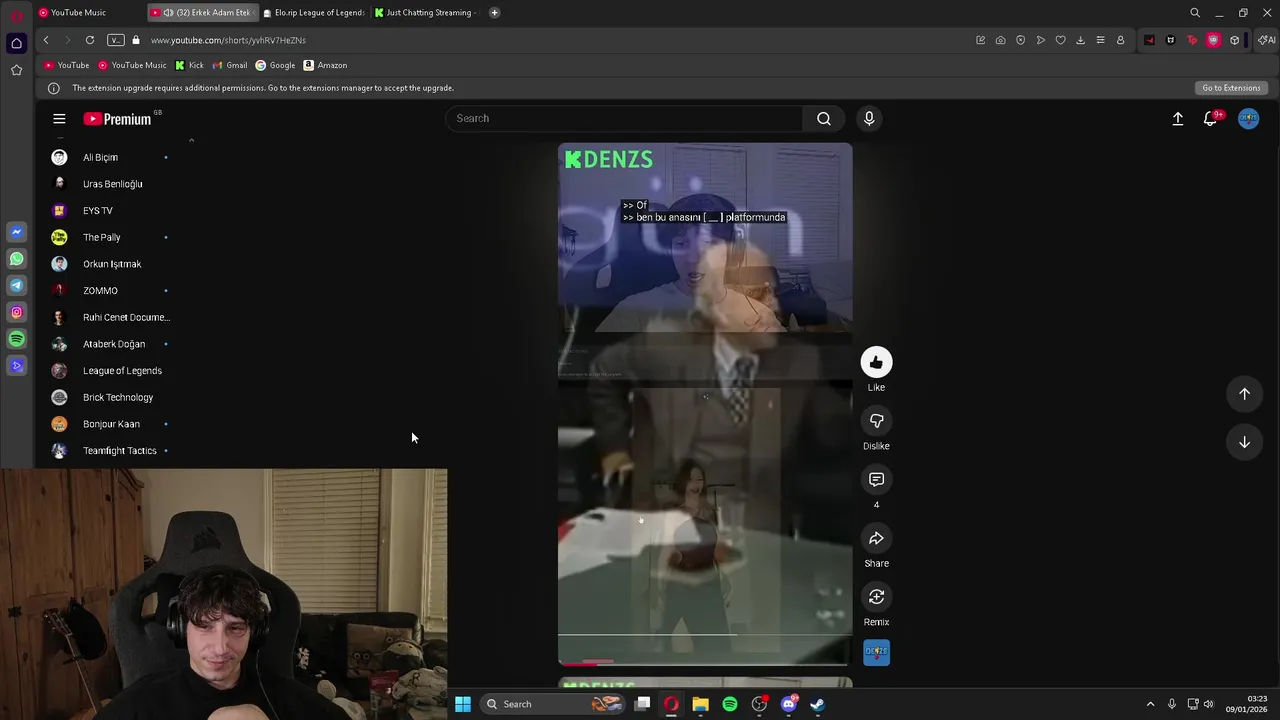Screen dimensions: 1280x720
Task: Open the Windows Start menu
Action: (x=462, y=704)
